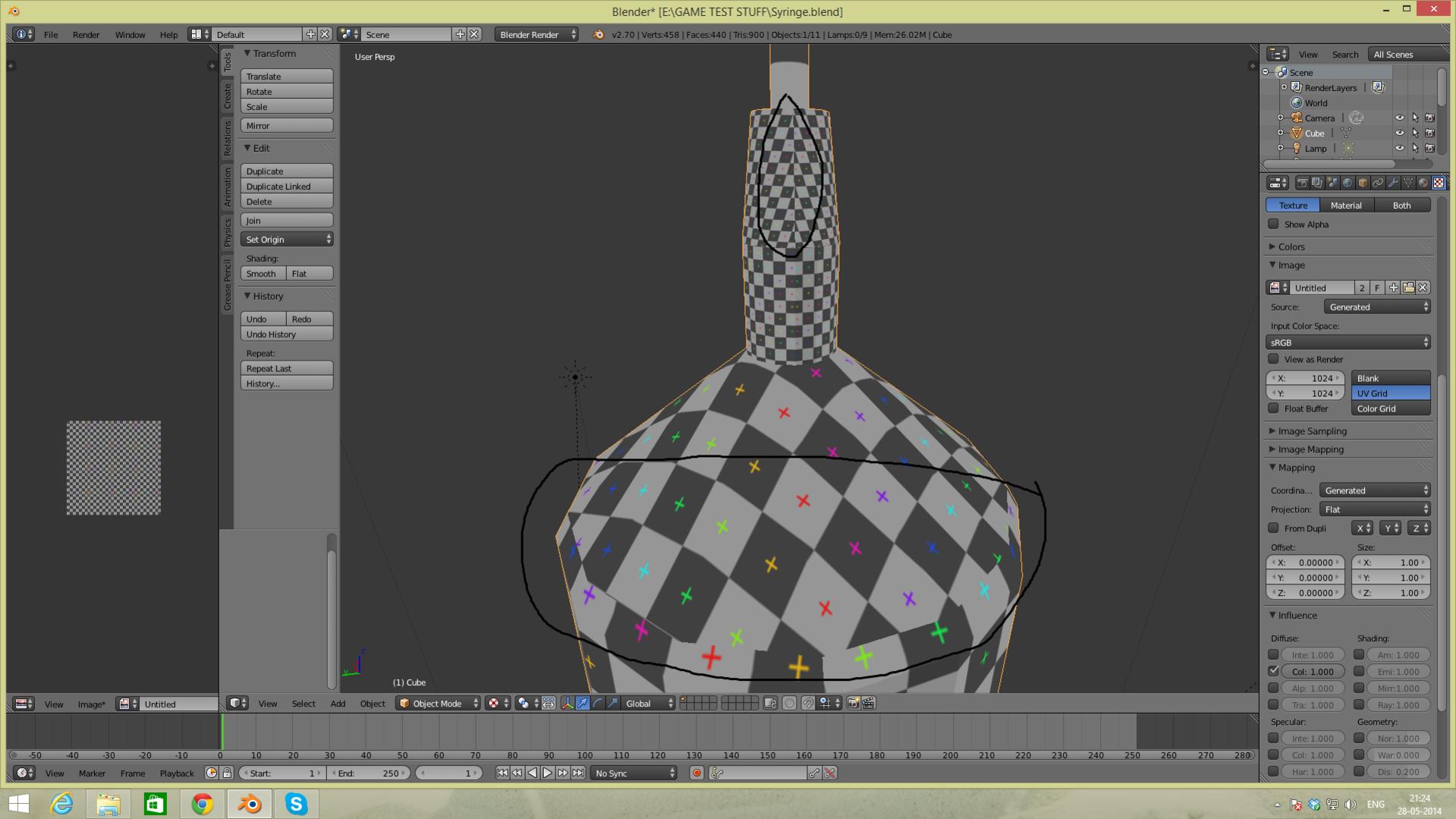The height and width of the screenshot is (819, 1456).
Task: Click the OpenGL render animation clapper icon
Action: click(869, 704)
